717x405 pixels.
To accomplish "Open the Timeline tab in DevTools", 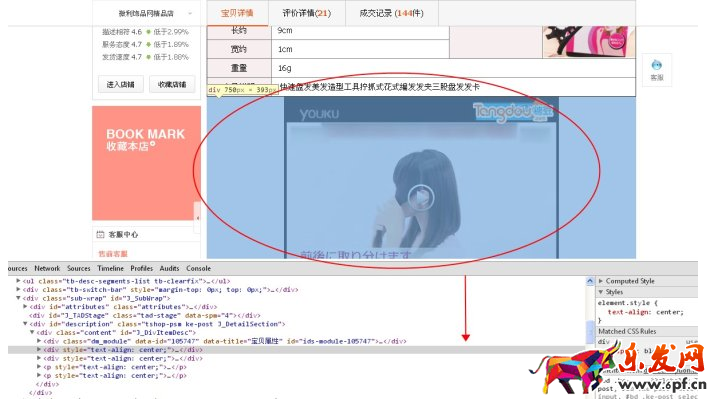I will [110, 269].
